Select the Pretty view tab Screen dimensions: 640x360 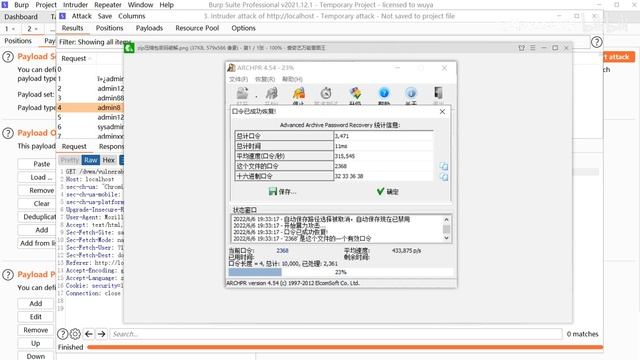point(70,160)
